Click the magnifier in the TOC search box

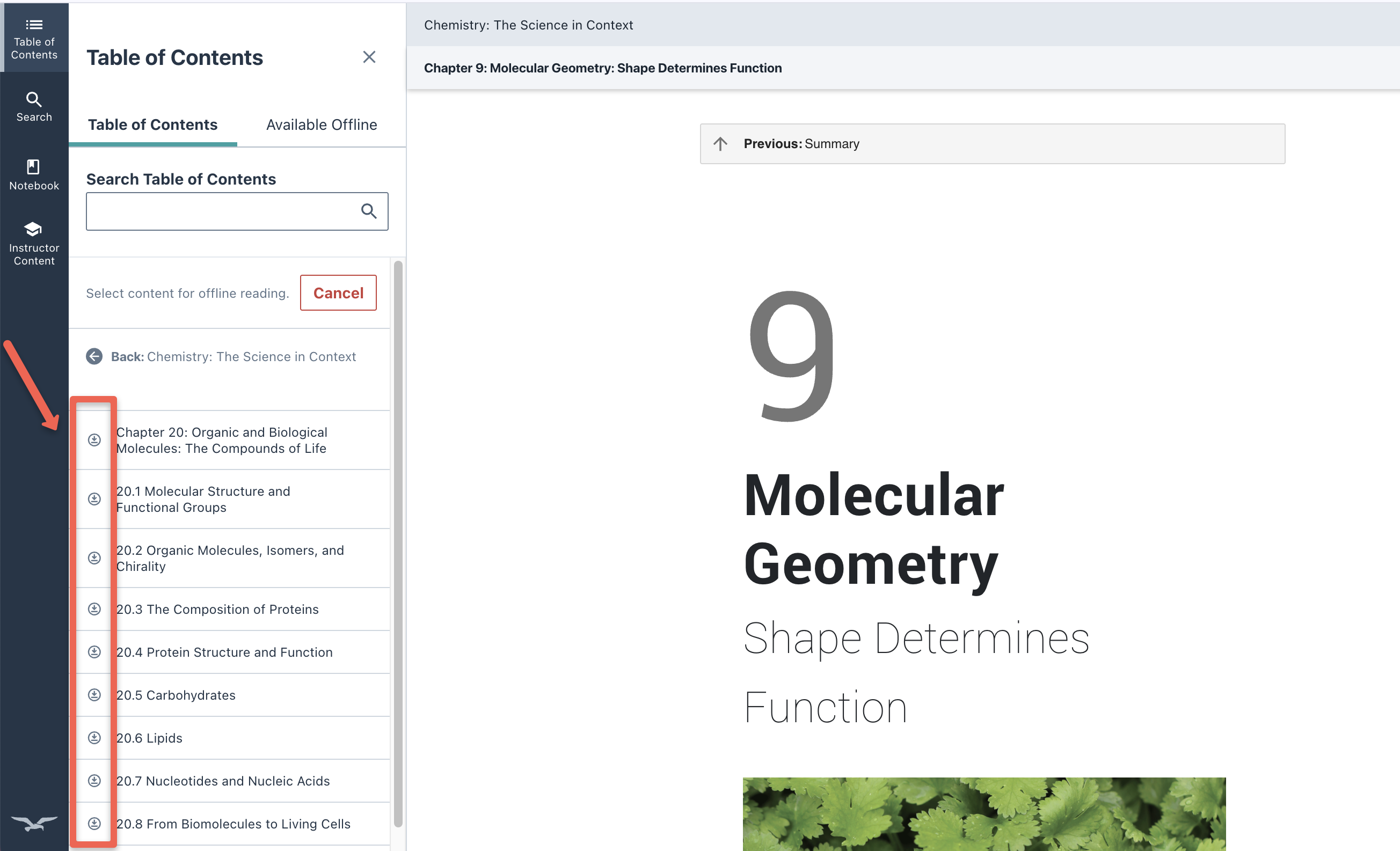point(369,211)
